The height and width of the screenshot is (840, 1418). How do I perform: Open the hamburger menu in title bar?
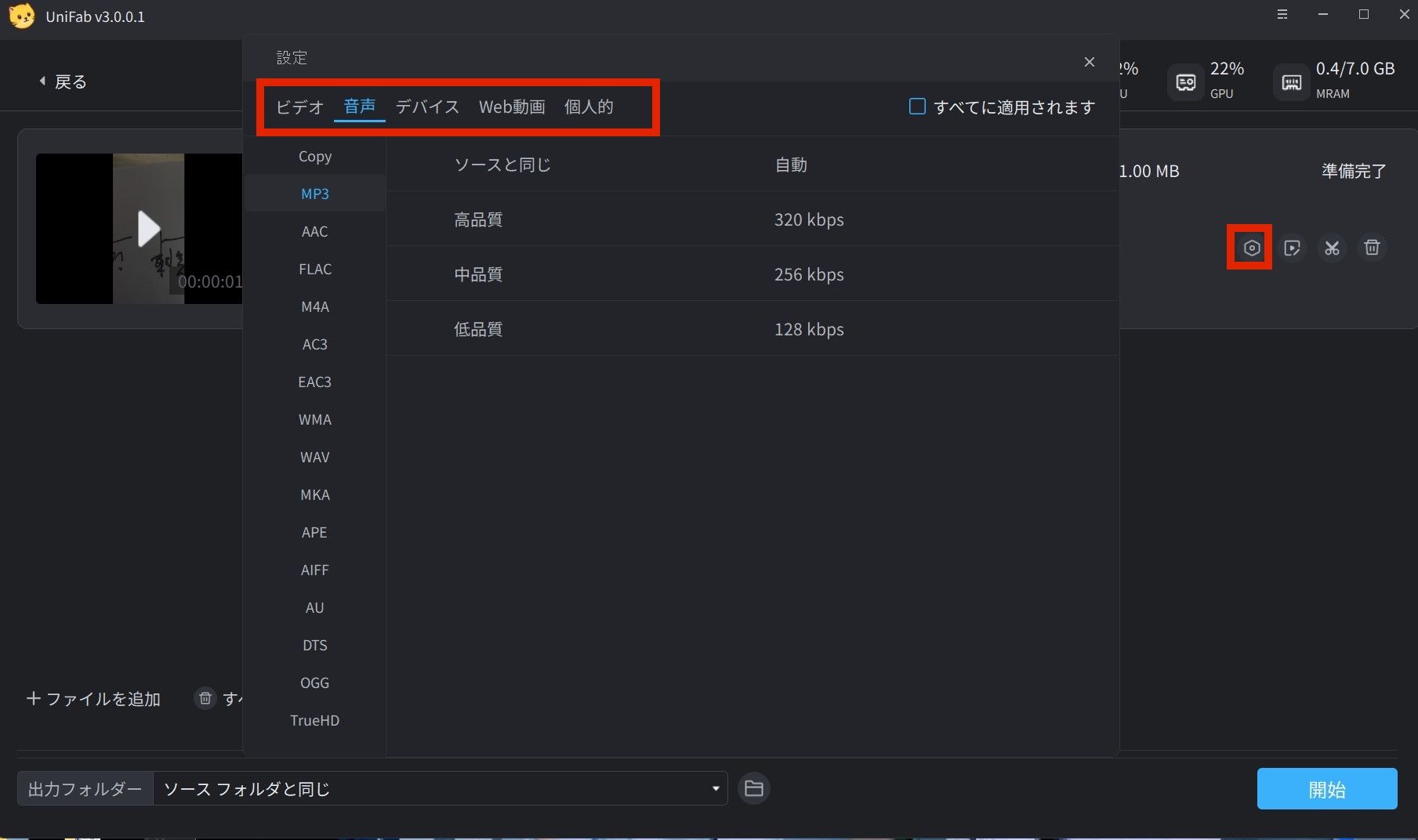(x=1282, y=15)
